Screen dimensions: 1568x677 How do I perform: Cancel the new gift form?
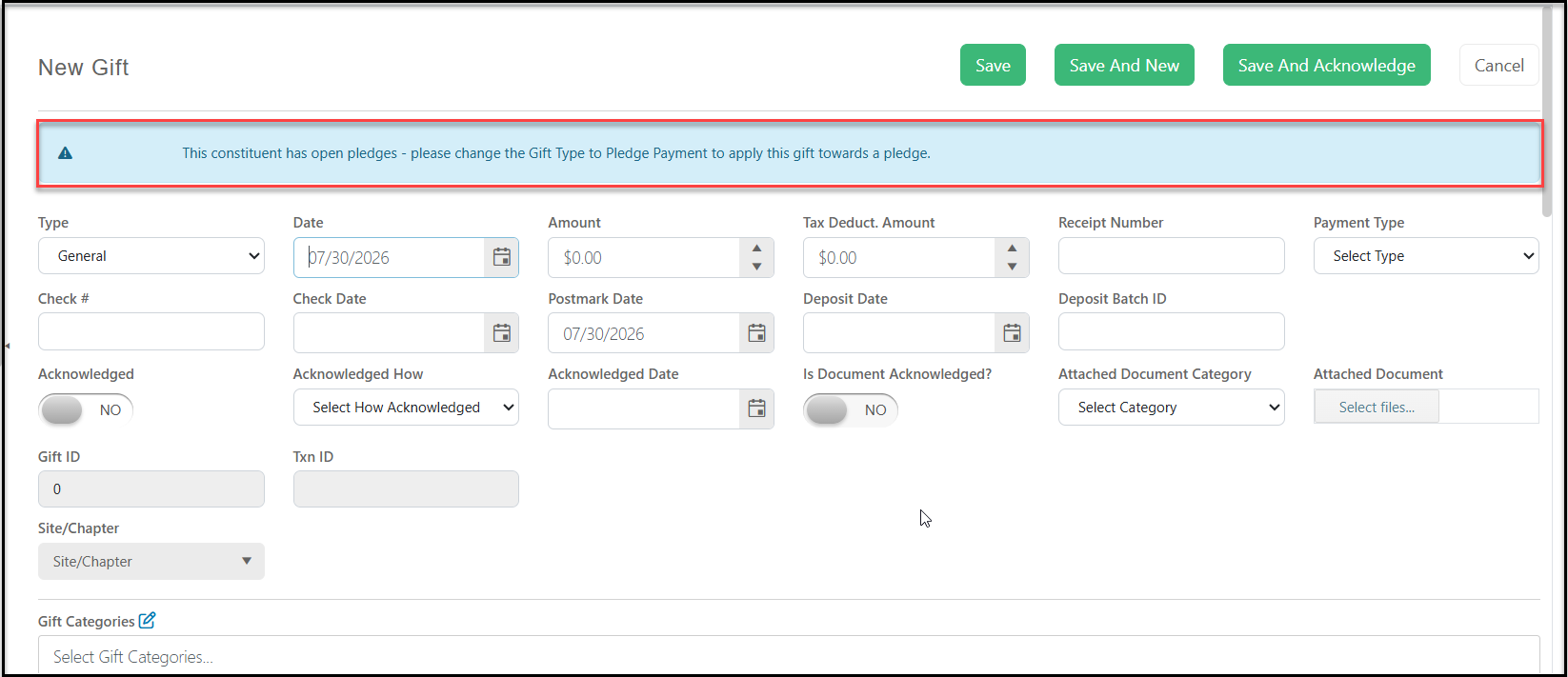pyautogui.click(x=1498, y=65)
